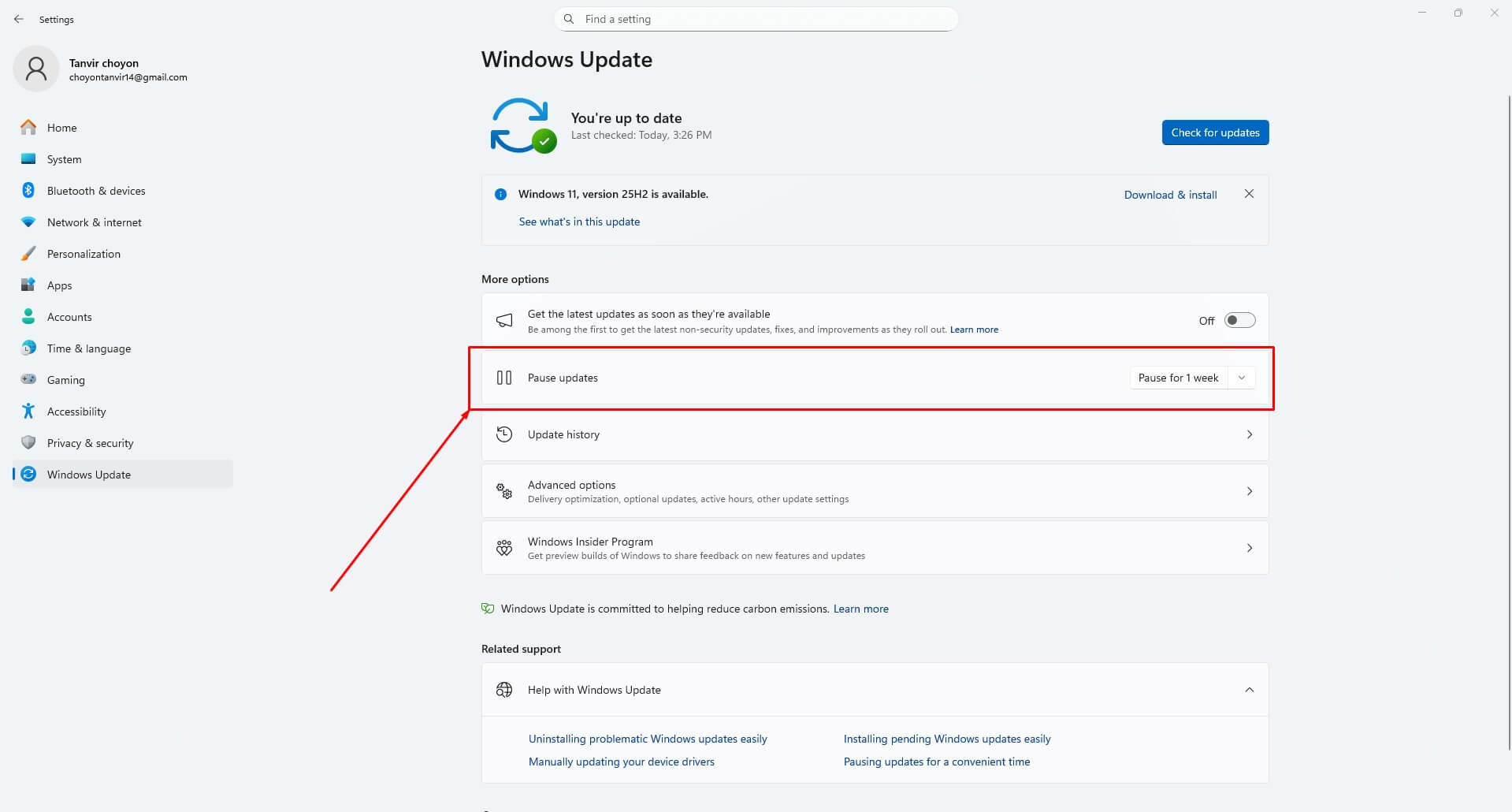
Task: Open the Update history page chevron
Action: pyautogui.click(x=1250, y=434)
